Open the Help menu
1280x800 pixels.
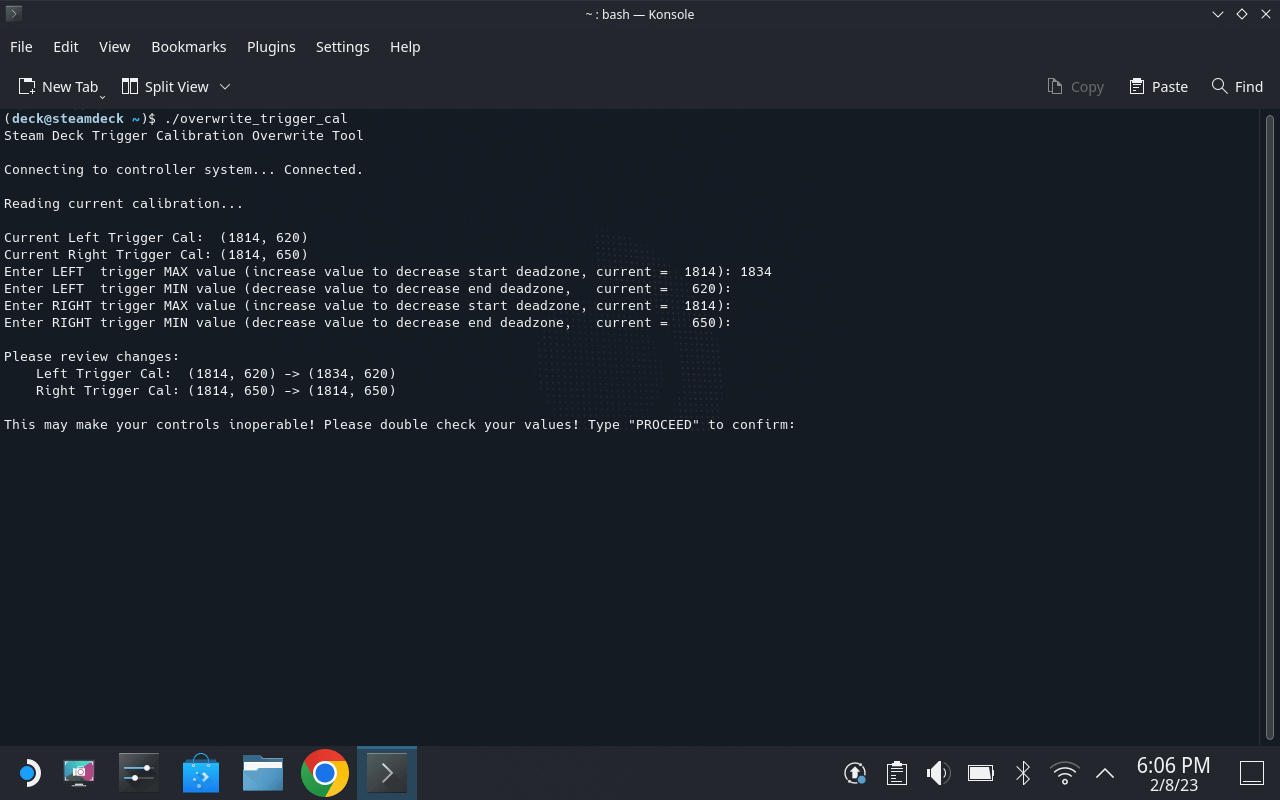click(405, 47)
